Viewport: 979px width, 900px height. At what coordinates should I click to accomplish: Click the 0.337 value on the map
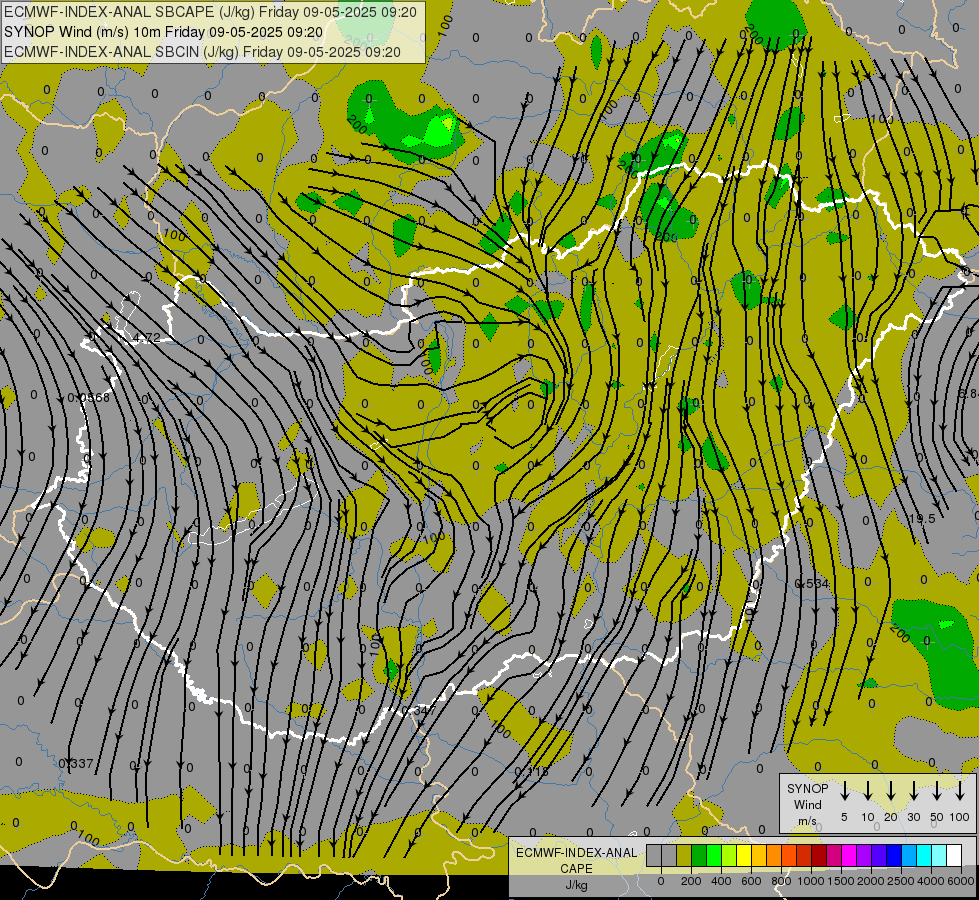coord(76,763)
